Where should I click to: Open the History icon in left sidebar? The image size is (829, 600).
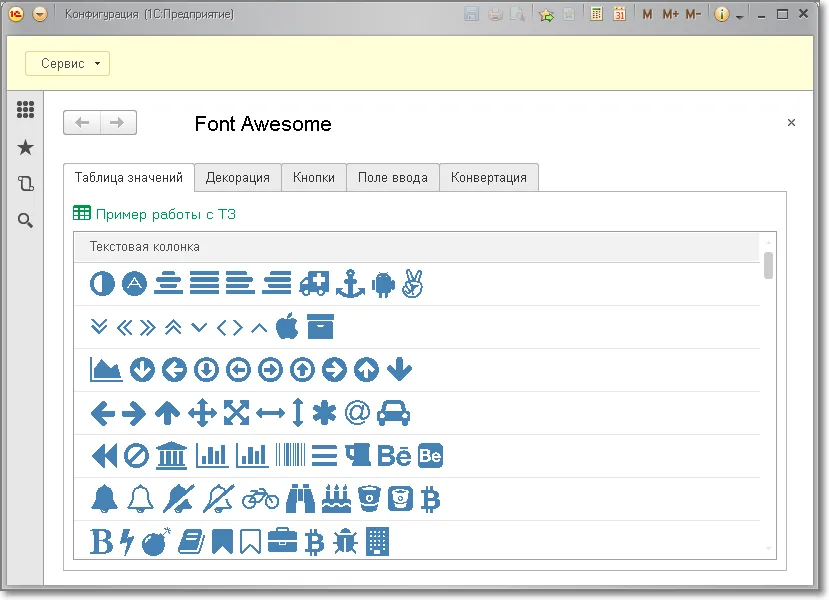[25, 183]
